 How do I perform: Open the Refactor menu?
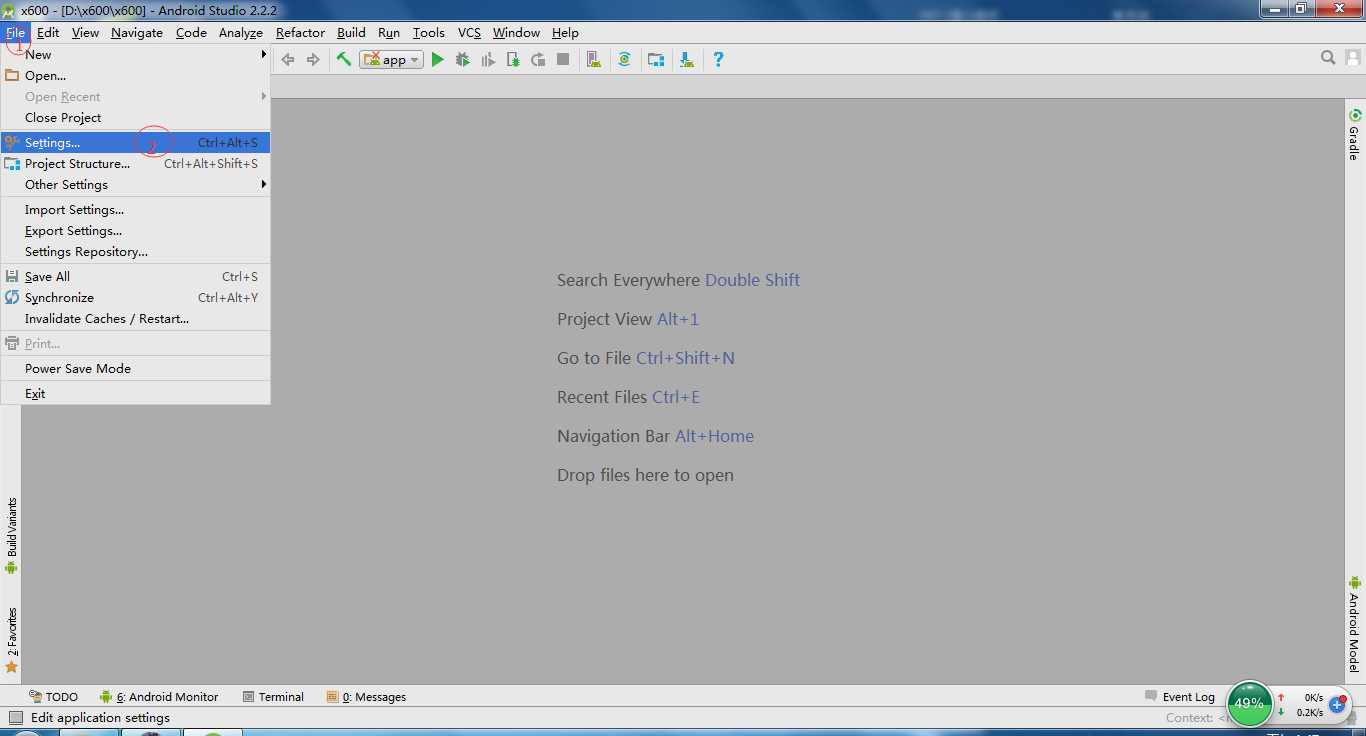coord(300,32)
